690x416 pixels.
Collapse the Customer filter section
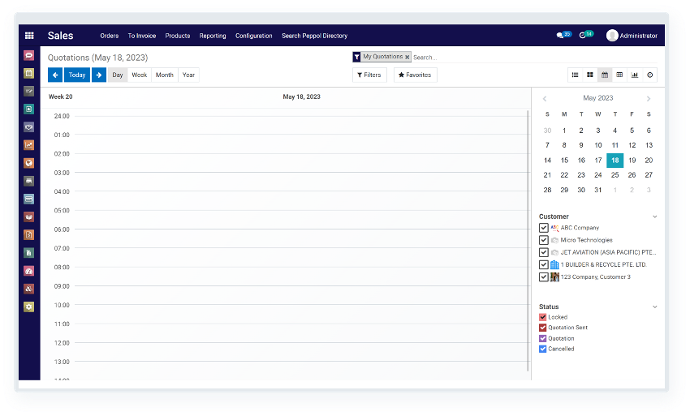pos(655,217)
